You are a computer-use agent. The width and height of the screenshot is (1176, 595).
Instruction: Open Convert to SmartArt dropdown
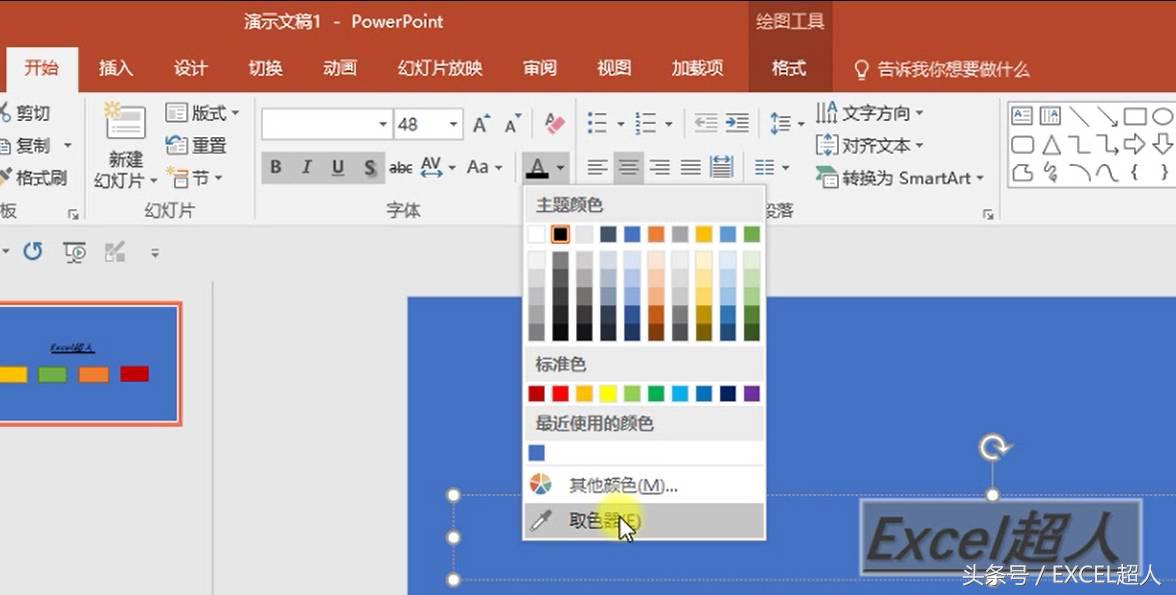click(900, 178)
